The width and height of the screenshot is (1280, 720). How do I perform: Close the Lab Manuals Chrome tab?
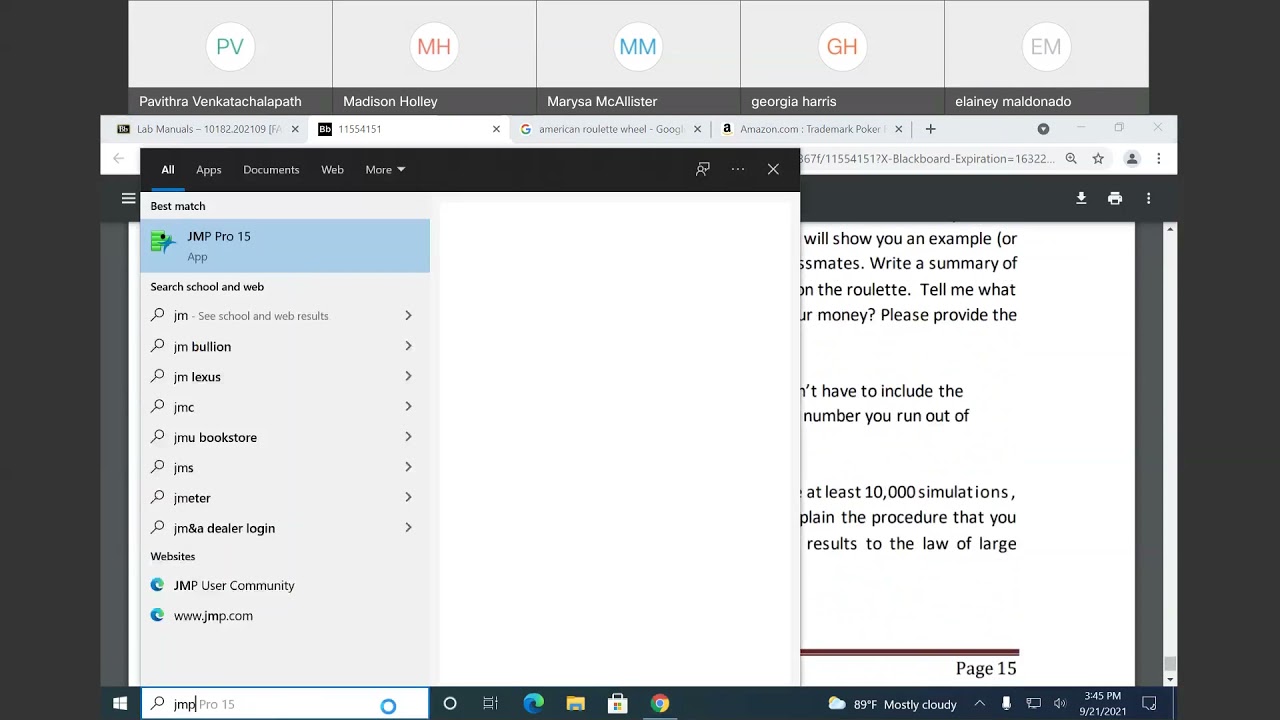[x=295, y=129]
